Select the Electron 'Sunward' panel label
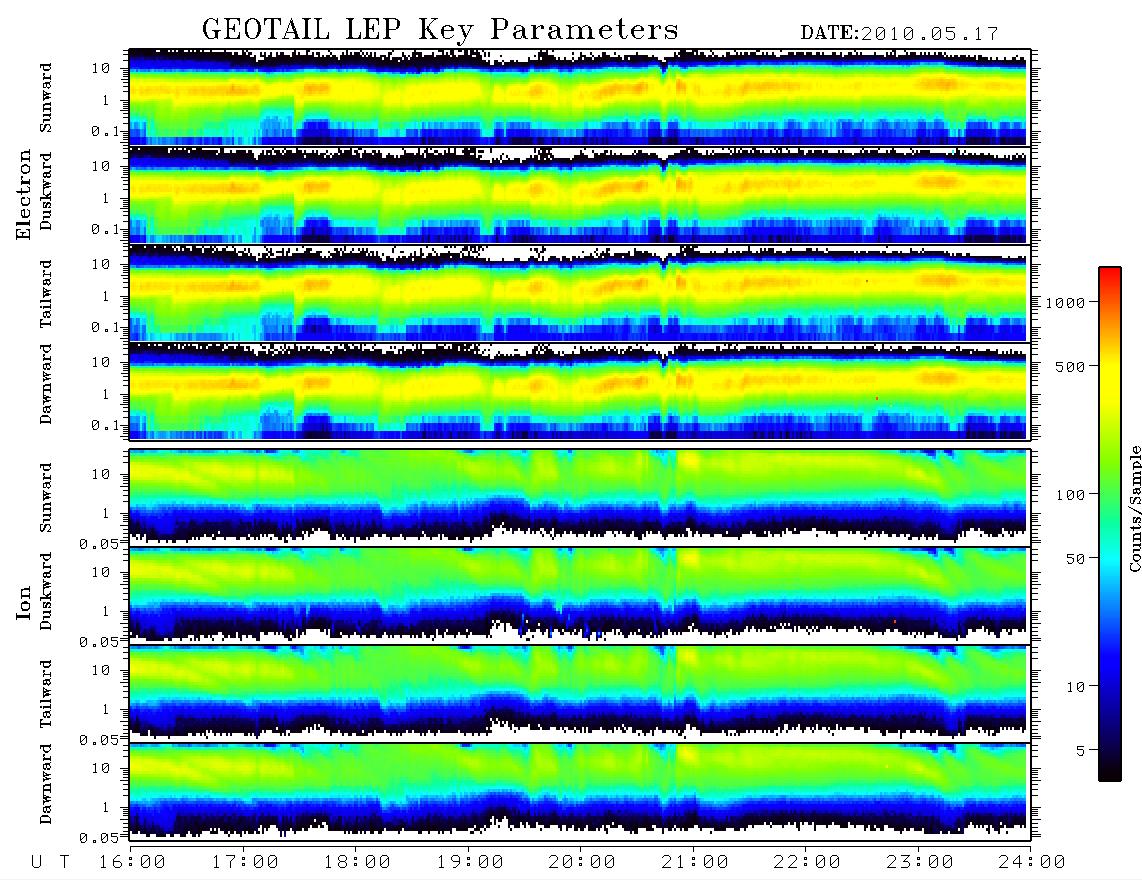The image size is (1142, 880). point(46,98)
